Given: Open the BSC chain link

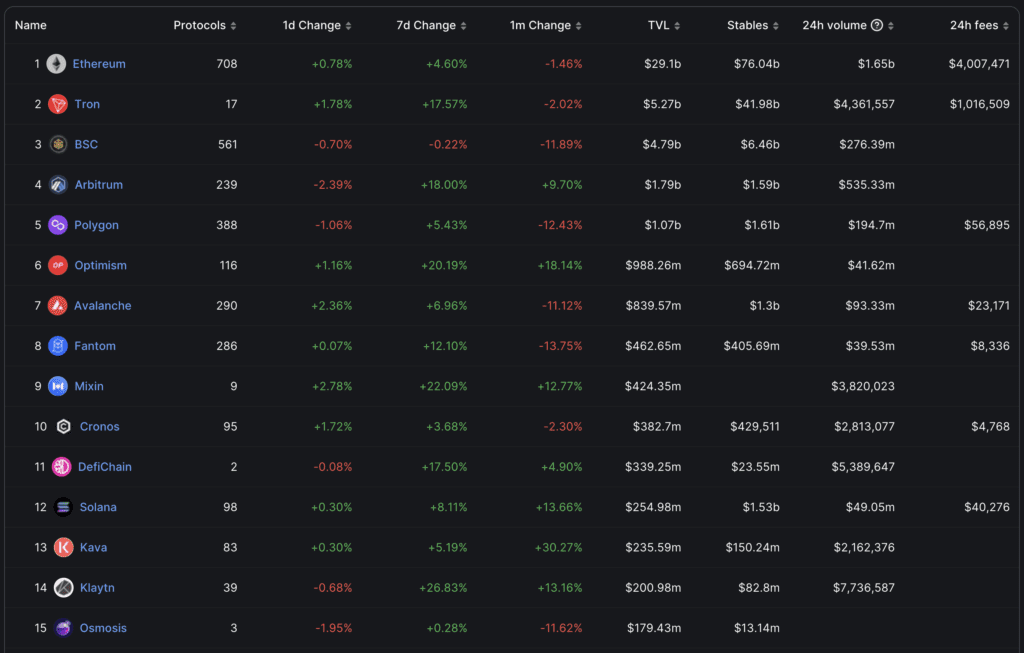Looking at the screenshot, I should [86, 144].
